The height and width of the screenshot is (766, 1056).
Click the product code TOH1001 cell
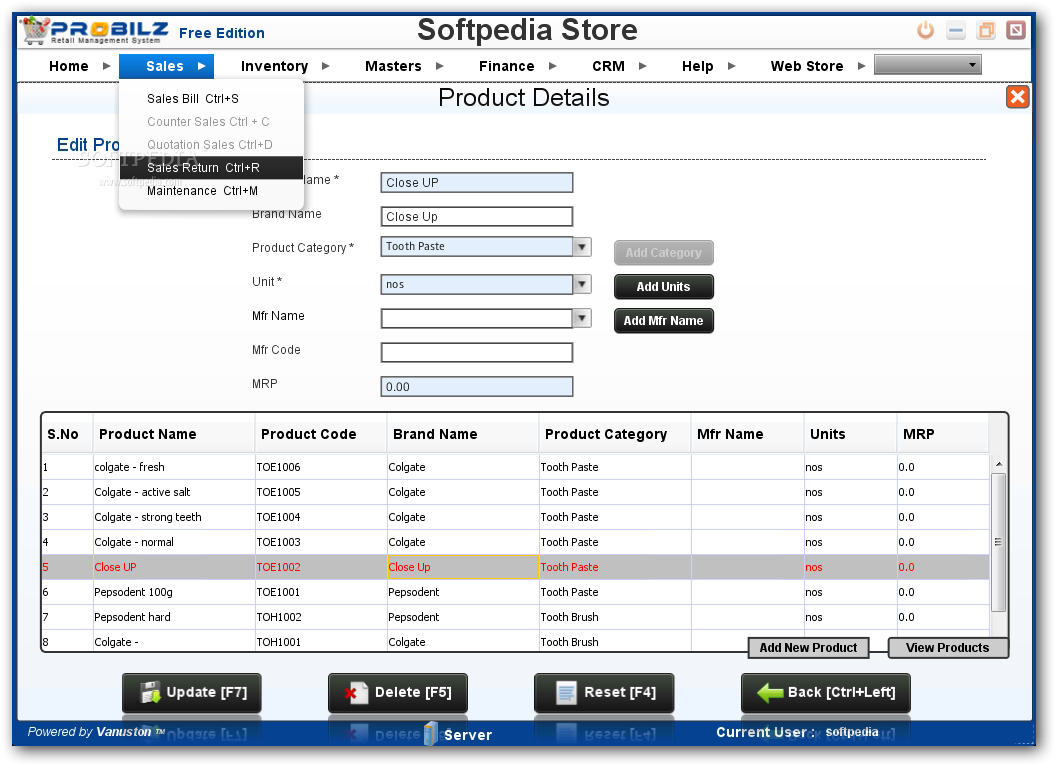[321, 641]
